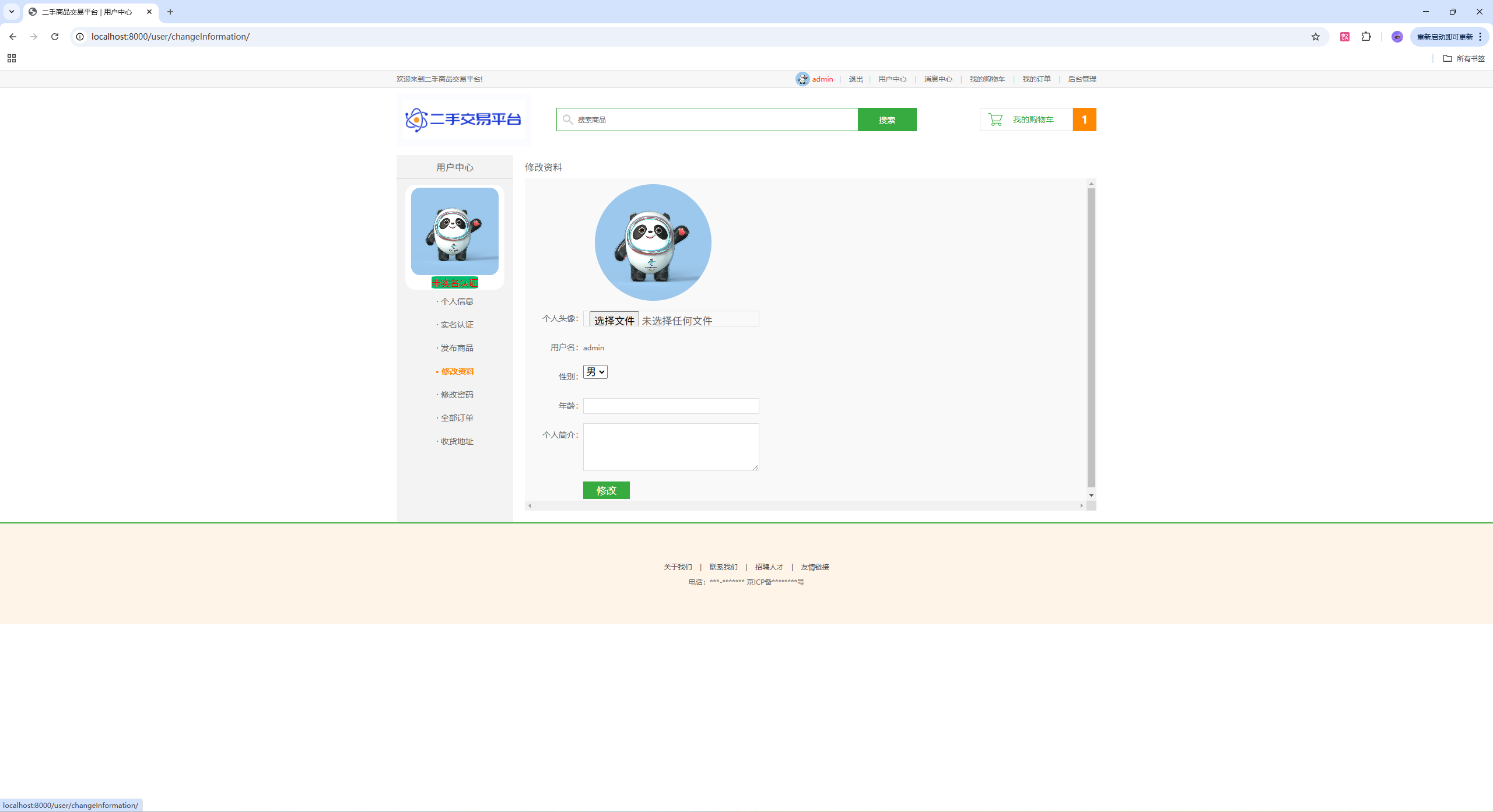Open the 性别 gender dropdown
This screenshot has width=1493, height=812.
(x=595, y=372)
